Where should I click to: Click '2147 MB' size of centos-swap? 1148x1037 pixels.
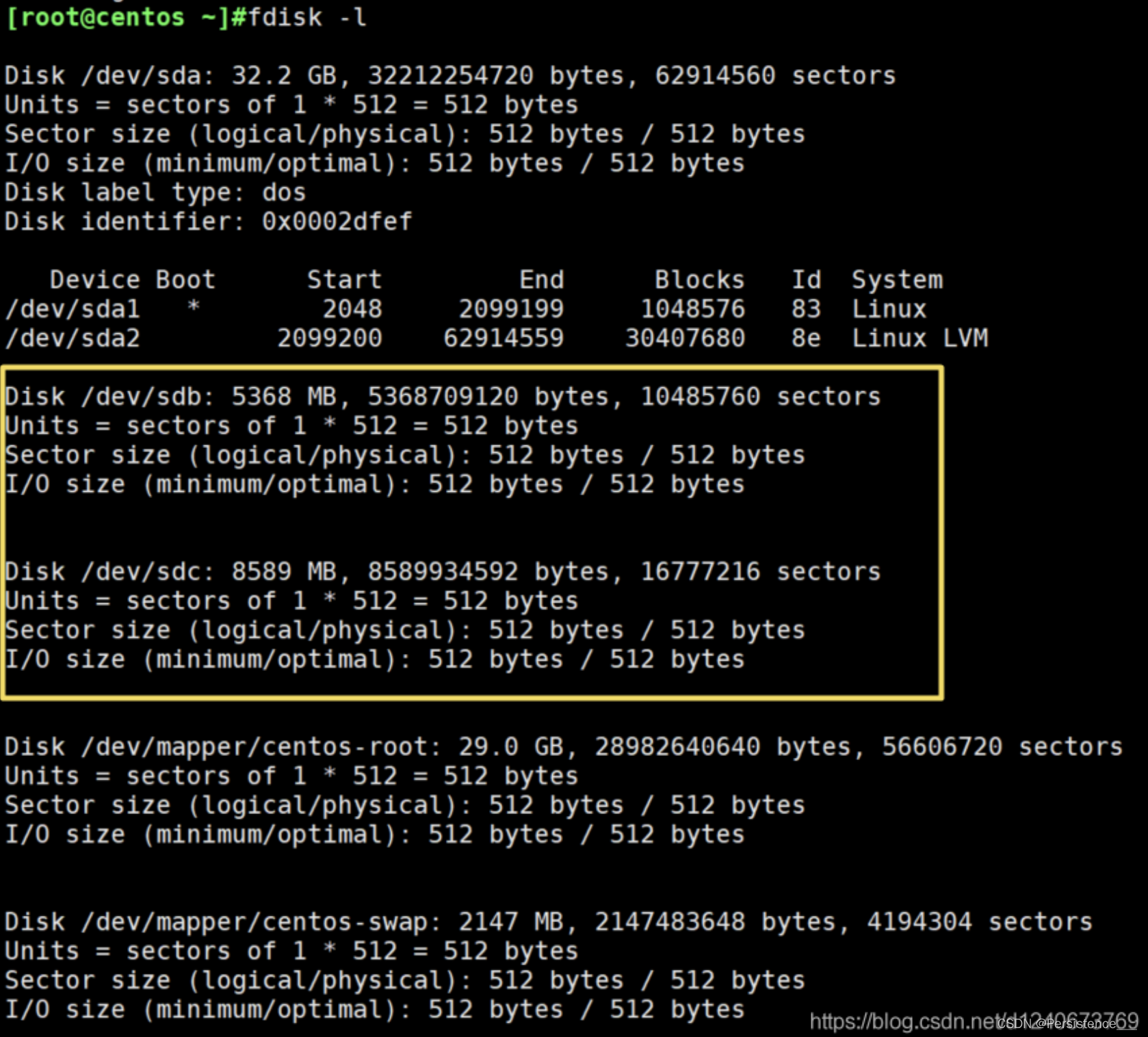click(x=510, y=922)
